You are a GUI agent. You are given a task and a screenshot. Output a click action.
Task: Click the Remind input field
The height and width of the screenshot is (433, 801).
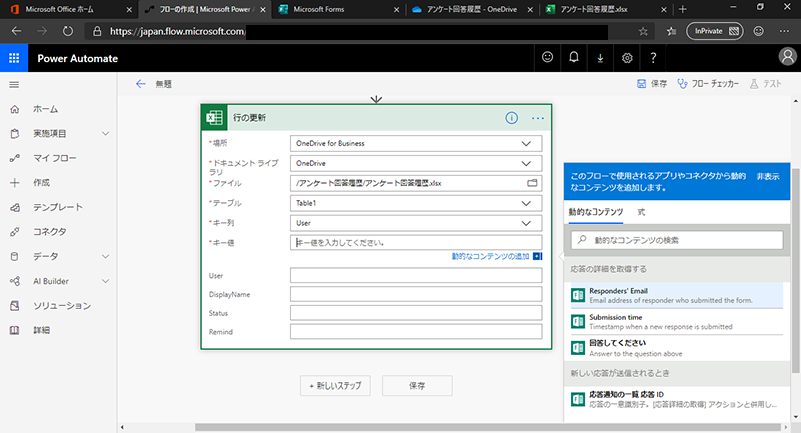[x=416, y=331]
